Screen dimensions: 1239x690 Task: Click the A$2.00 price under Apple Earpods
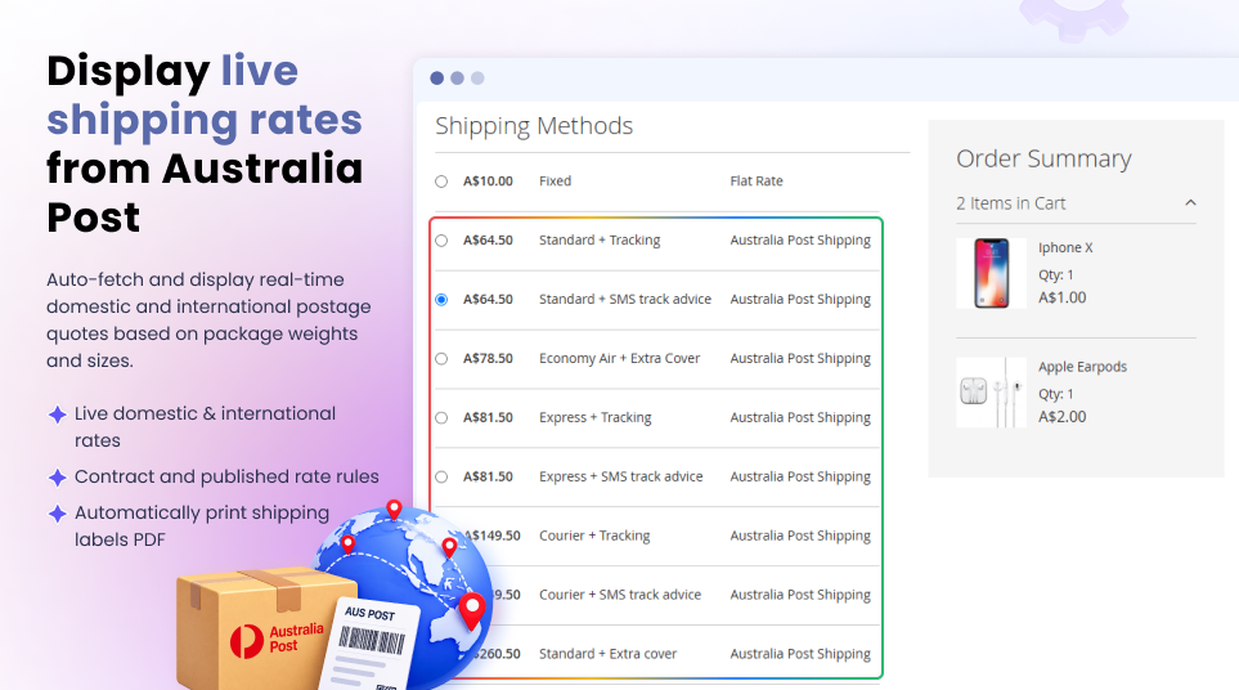[x=1062, y=417]
